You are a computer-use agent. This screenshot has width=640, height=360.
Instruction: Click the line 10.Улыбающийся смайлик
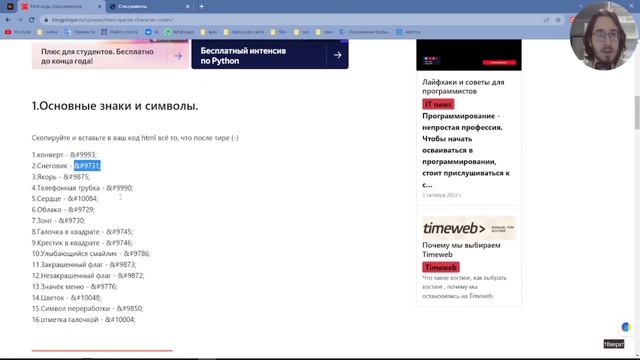pyautogui.click(x=91, y=253)
